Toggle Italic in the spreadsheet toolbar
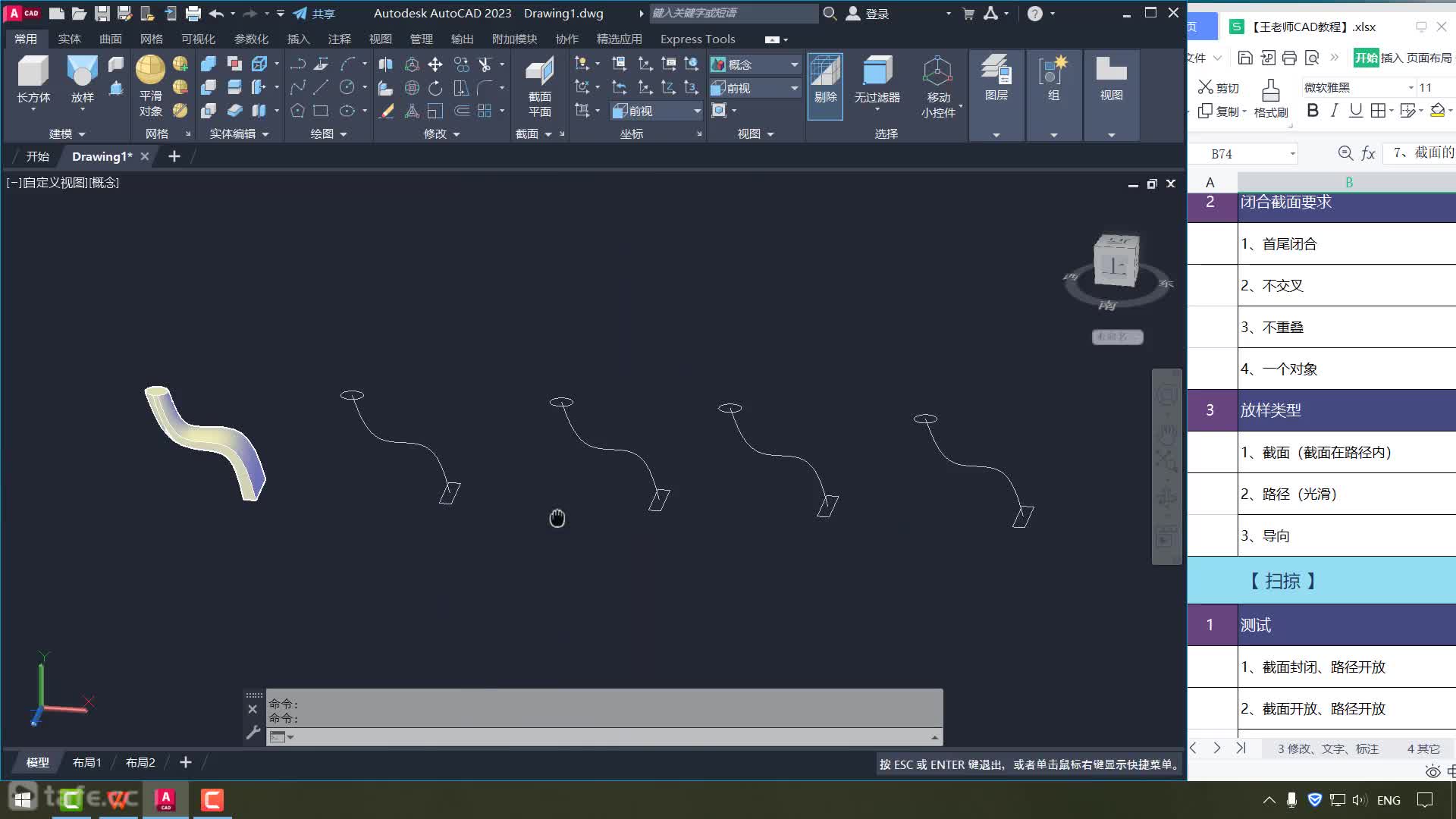The height and width of the screenshot is (819, 1456). pyautogui.click(x=1335, y=111)
